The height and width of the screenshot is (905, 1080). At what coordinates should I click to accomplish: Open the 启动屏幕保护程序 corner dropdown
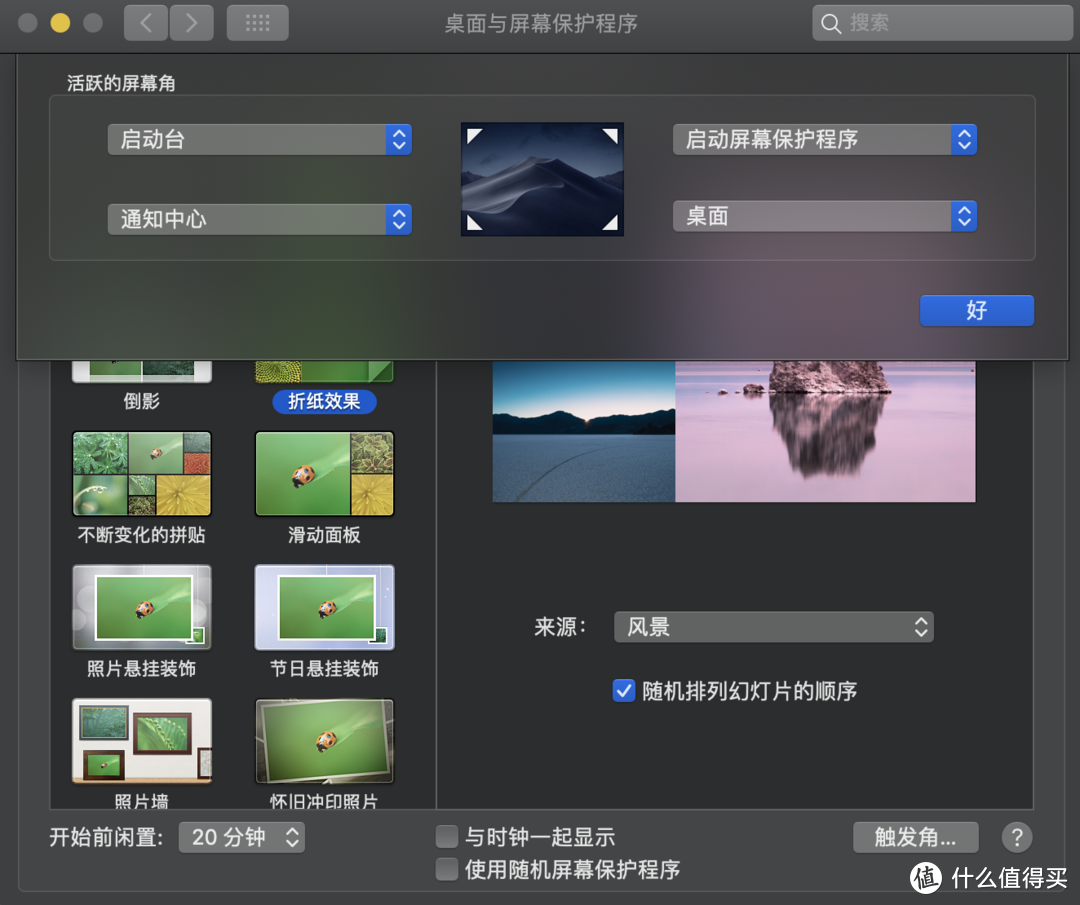824,139
